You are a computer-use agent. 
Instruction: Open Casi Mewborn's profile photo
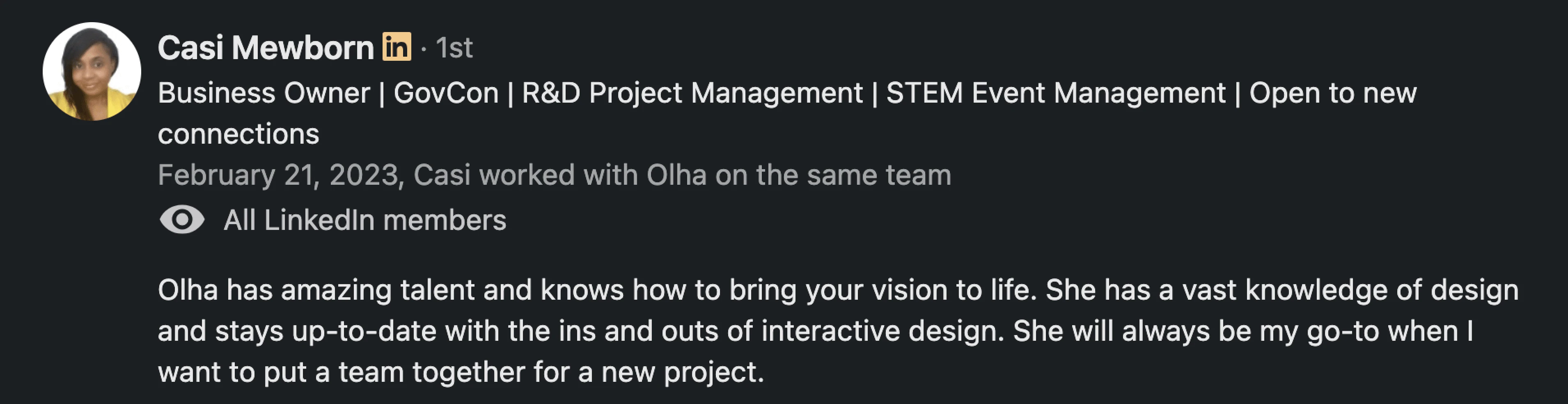[92, 72]
